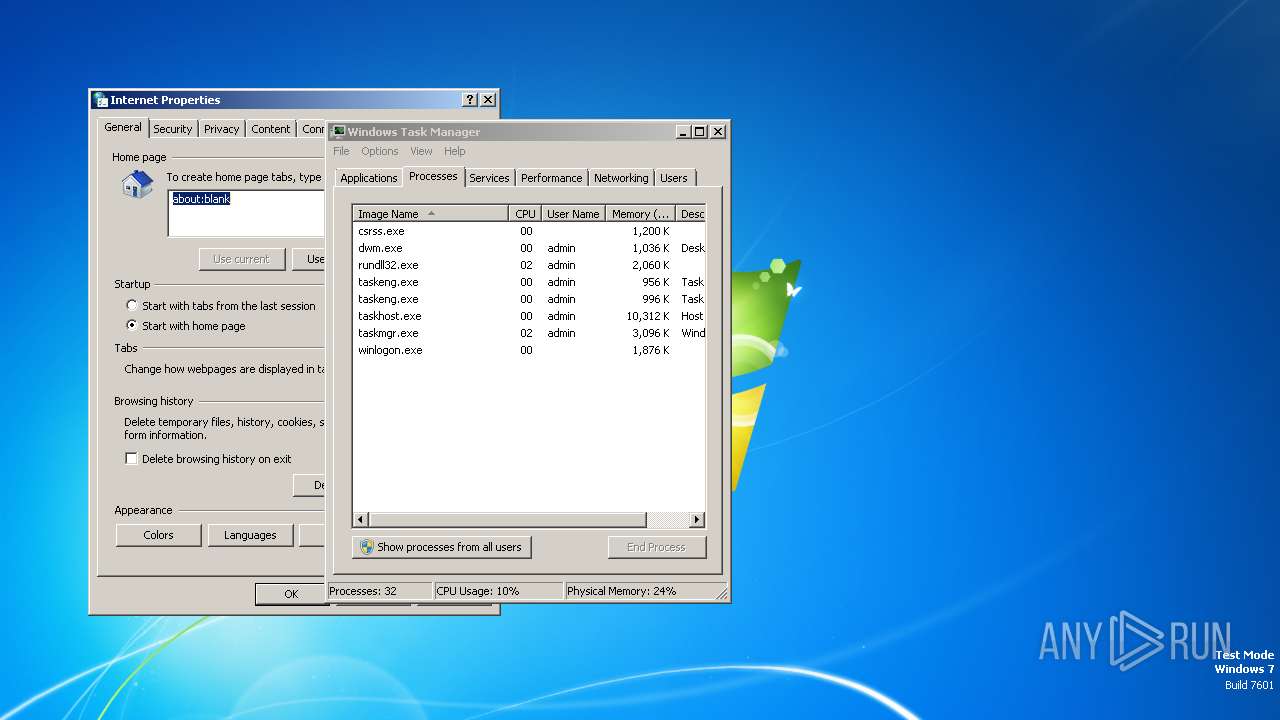Sort processes by User Name column
The height and width of the screenshot is (720, 1280).
pos(574,214)
